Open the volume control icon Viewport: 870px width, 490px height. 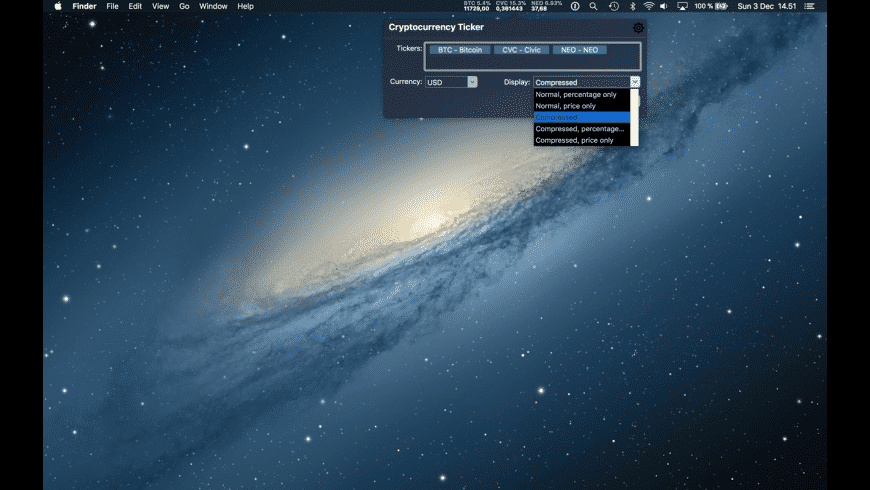664,6
